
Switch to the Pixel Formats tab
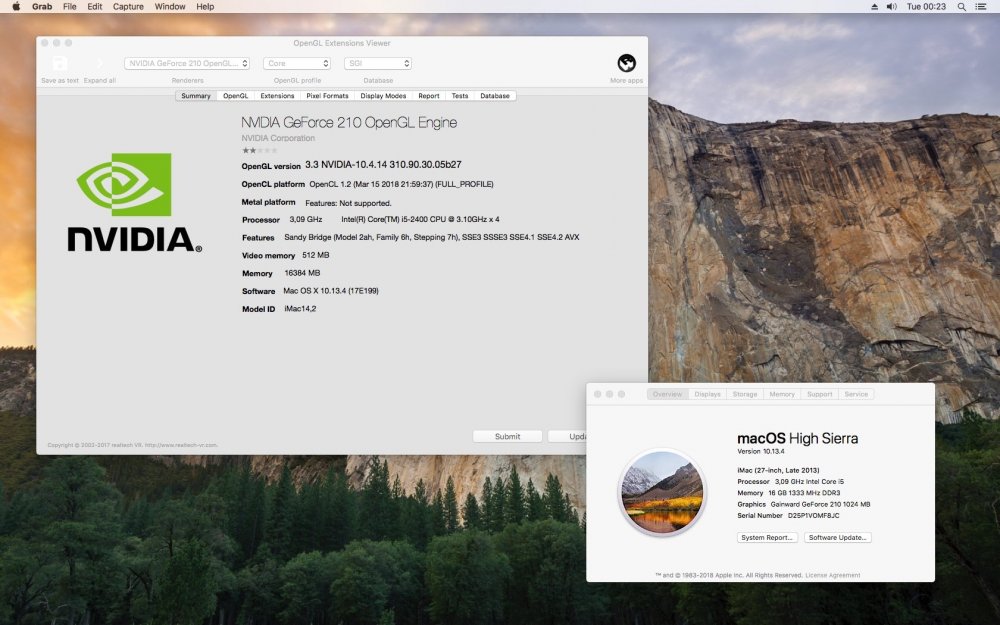point(327,96)
